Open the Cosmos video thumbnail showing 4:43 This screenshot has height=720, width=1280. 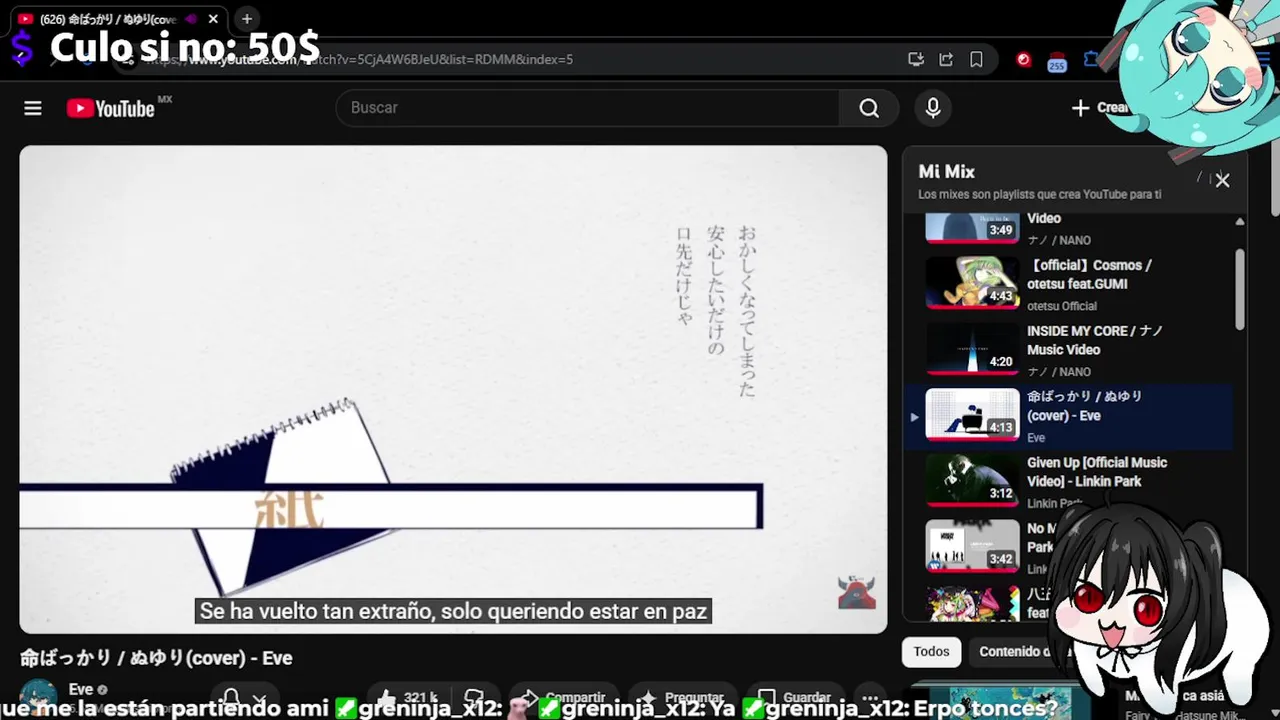tap(972, 282)
